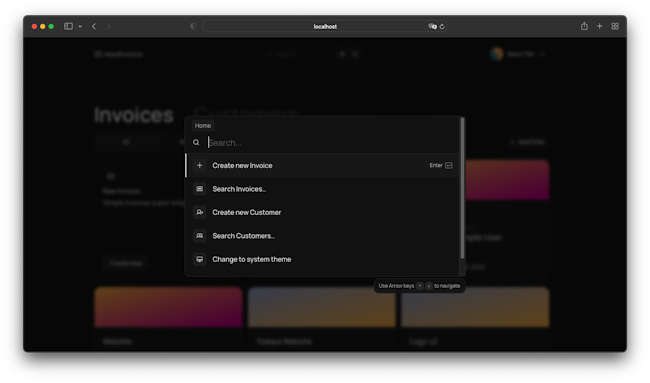Click the command palette scrollbar

point(462,189)
